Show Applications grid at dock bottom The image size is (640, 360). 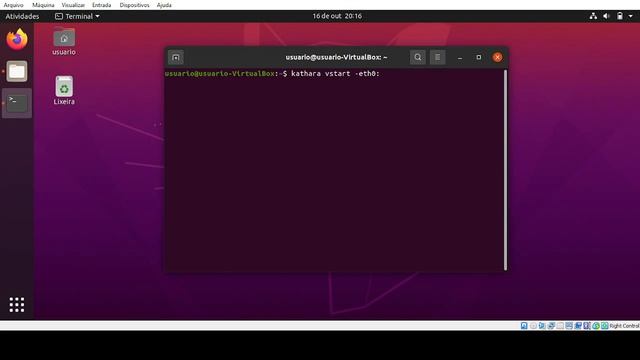17,305
